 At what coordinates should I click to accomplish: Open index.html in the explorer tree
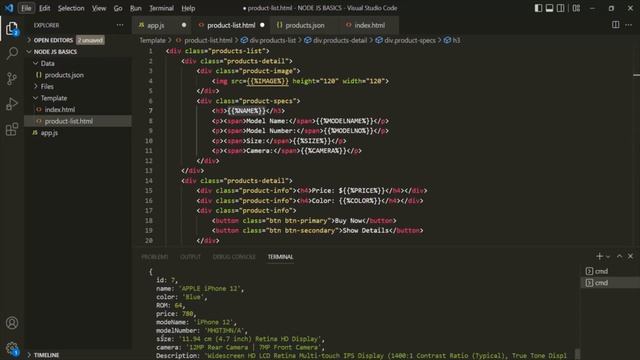60,109
